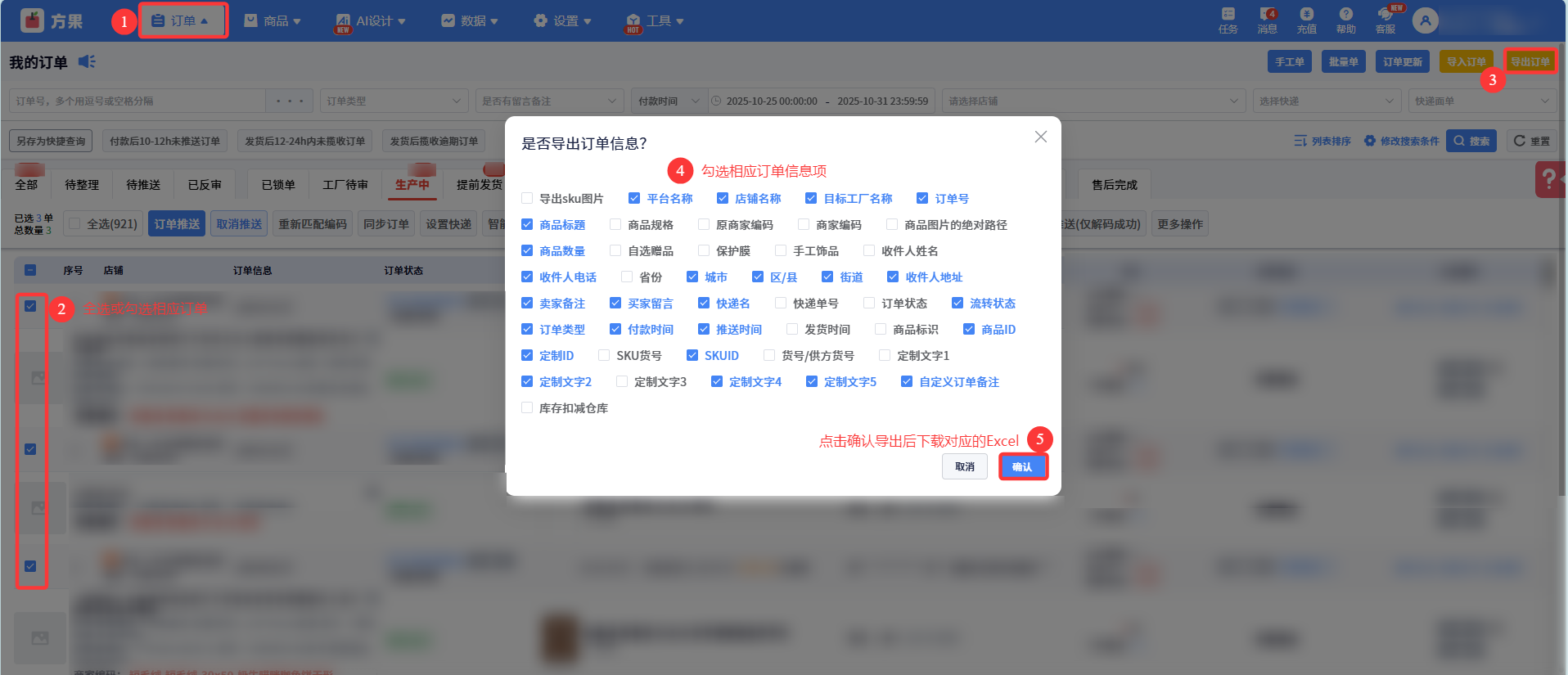
Task: Click the clock icon in date range field
Action: point(716,101)
